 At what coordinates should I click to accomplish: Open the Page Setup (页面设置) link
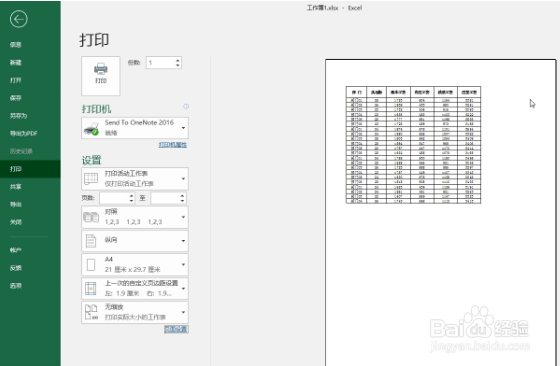pyautogui.click(x=176, y=329)
